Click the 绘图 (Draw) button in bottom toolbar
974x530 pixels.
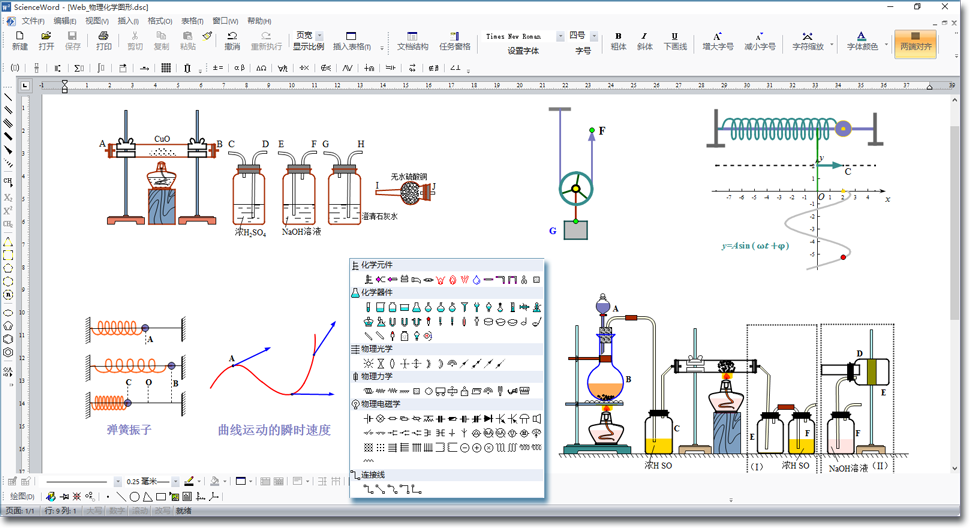pos(20,496)
